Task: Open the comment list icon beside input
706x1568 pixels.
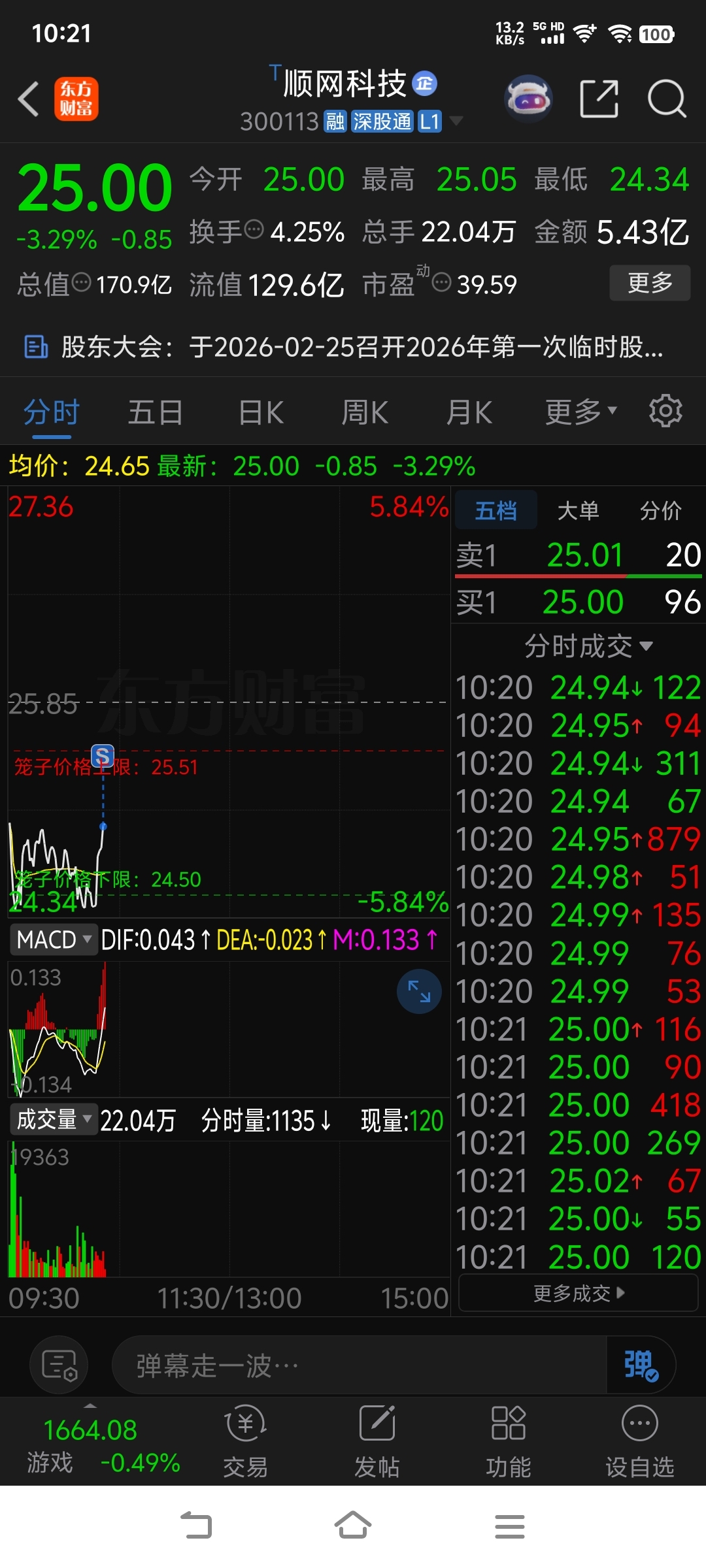Action: pos(59,1365)
